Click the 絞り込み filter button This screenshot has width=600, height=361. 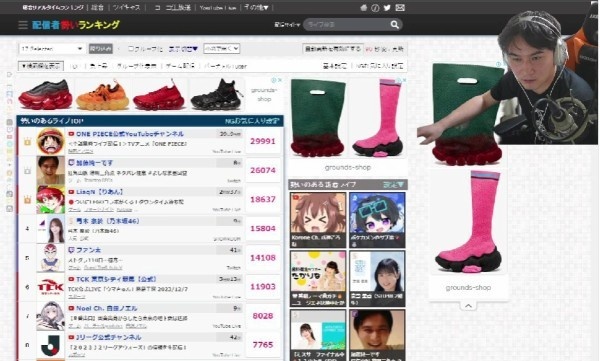(101, 49)
